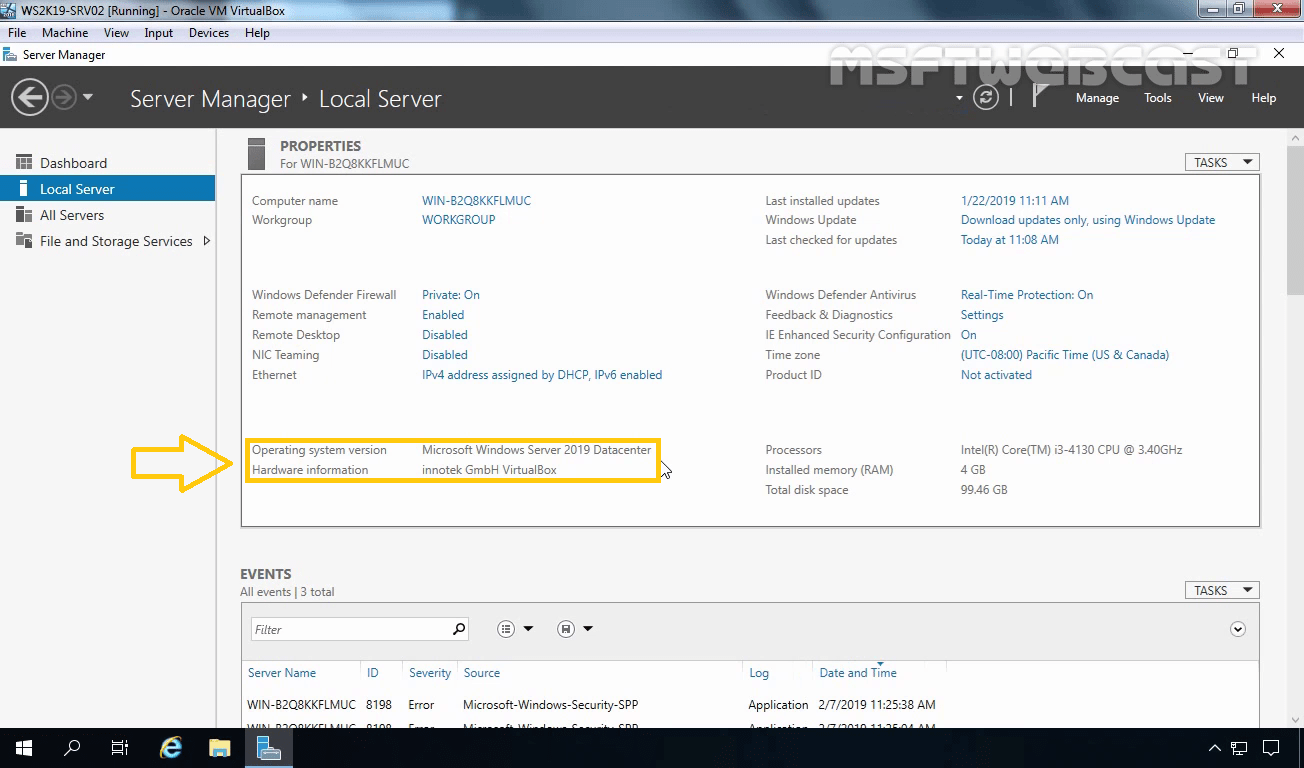Click File and Storage Services icon
The height and width of the screenshot is (768, 1304).
pos(24,240)
